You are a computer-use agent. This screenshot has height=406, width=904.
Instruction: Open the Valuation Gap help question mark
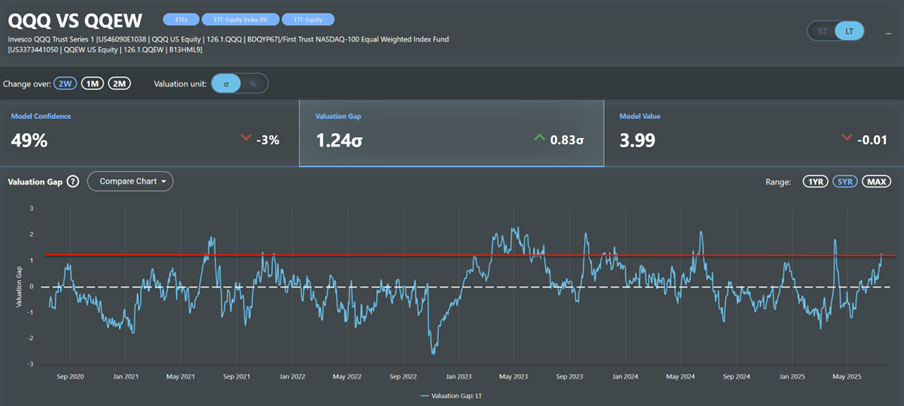73,182
